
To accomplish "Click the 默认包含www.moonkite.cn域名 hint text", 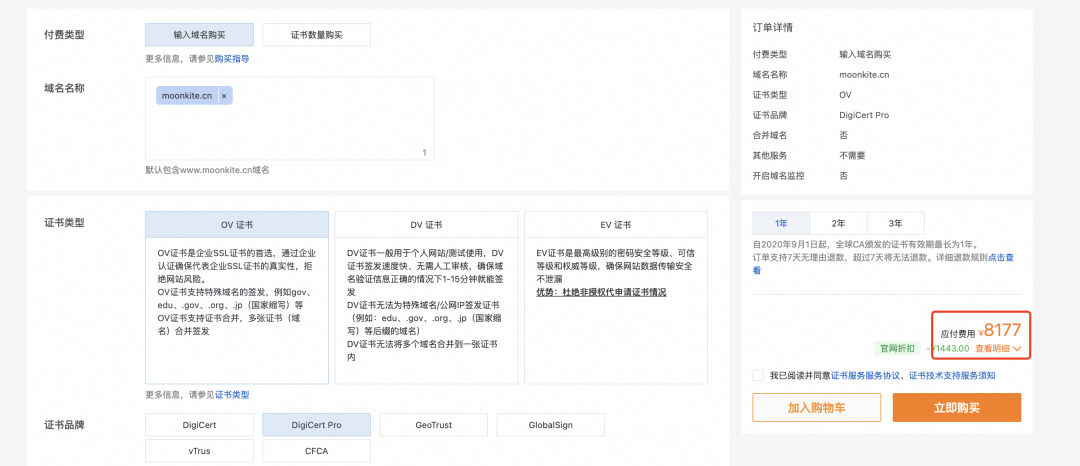I will coord(207,169).
